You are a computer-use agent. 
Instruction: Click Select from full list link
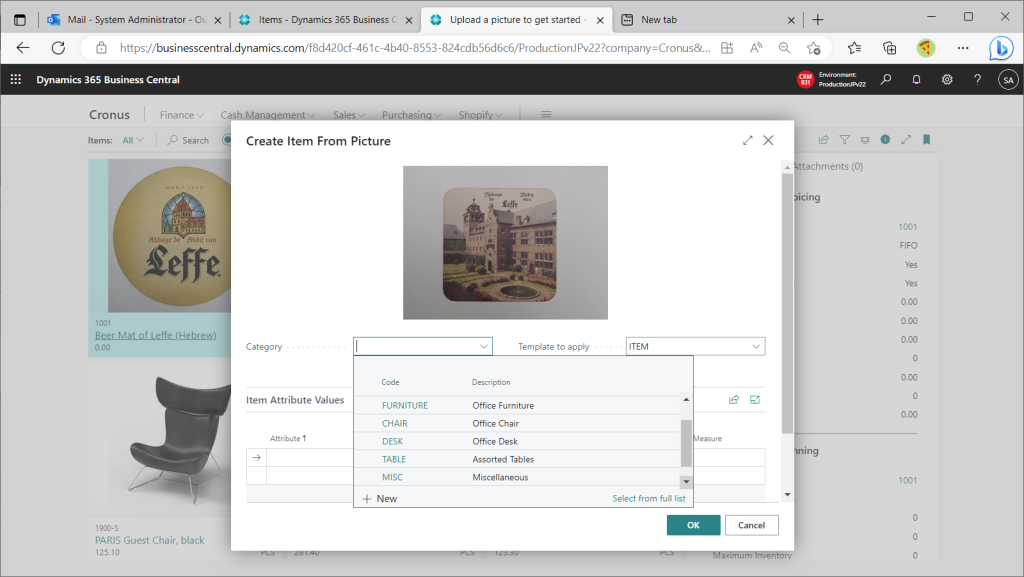click(x=648, y=499)
